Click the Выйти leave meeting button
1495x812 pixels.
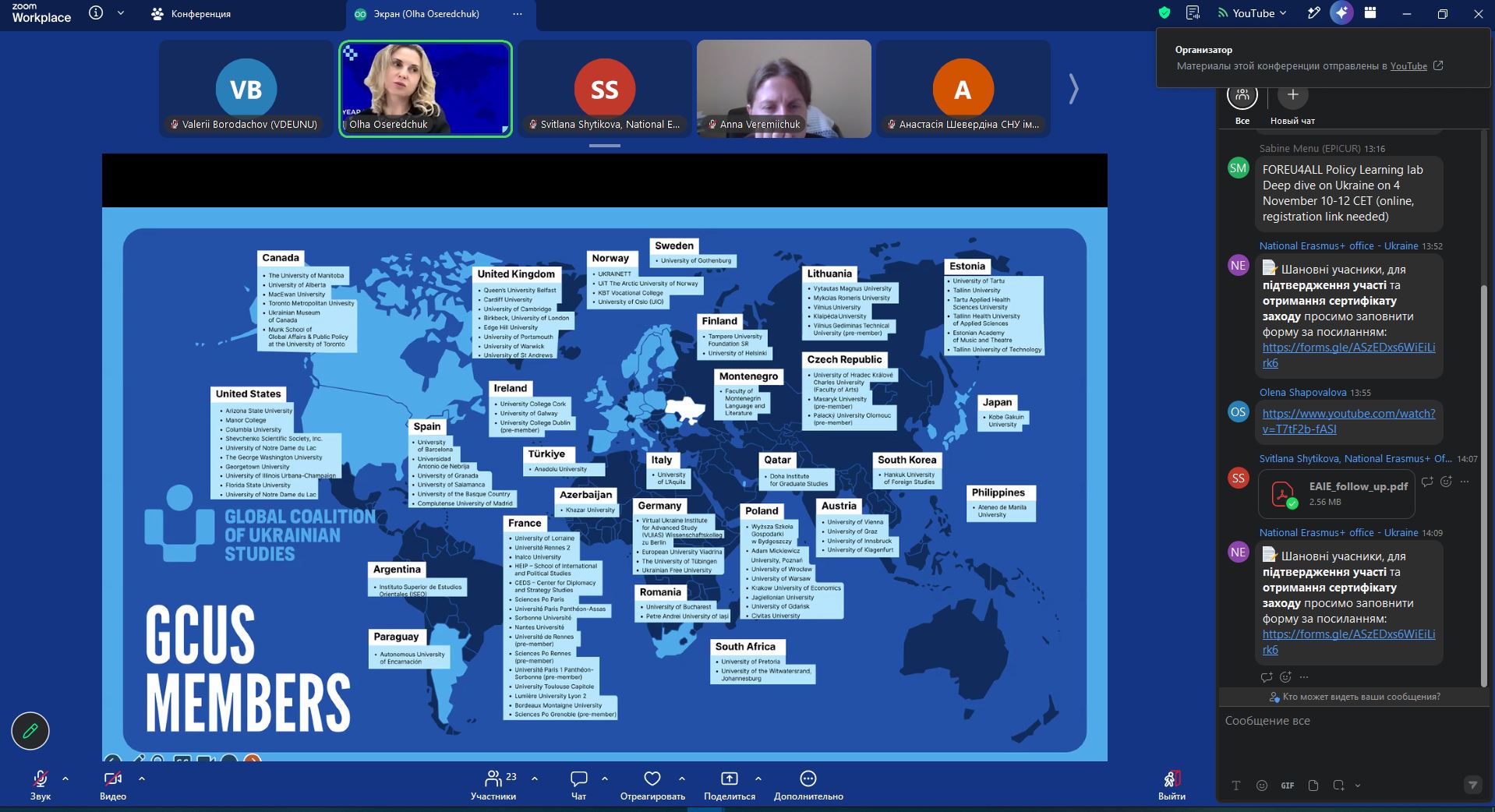click(x=1172, y=785)
